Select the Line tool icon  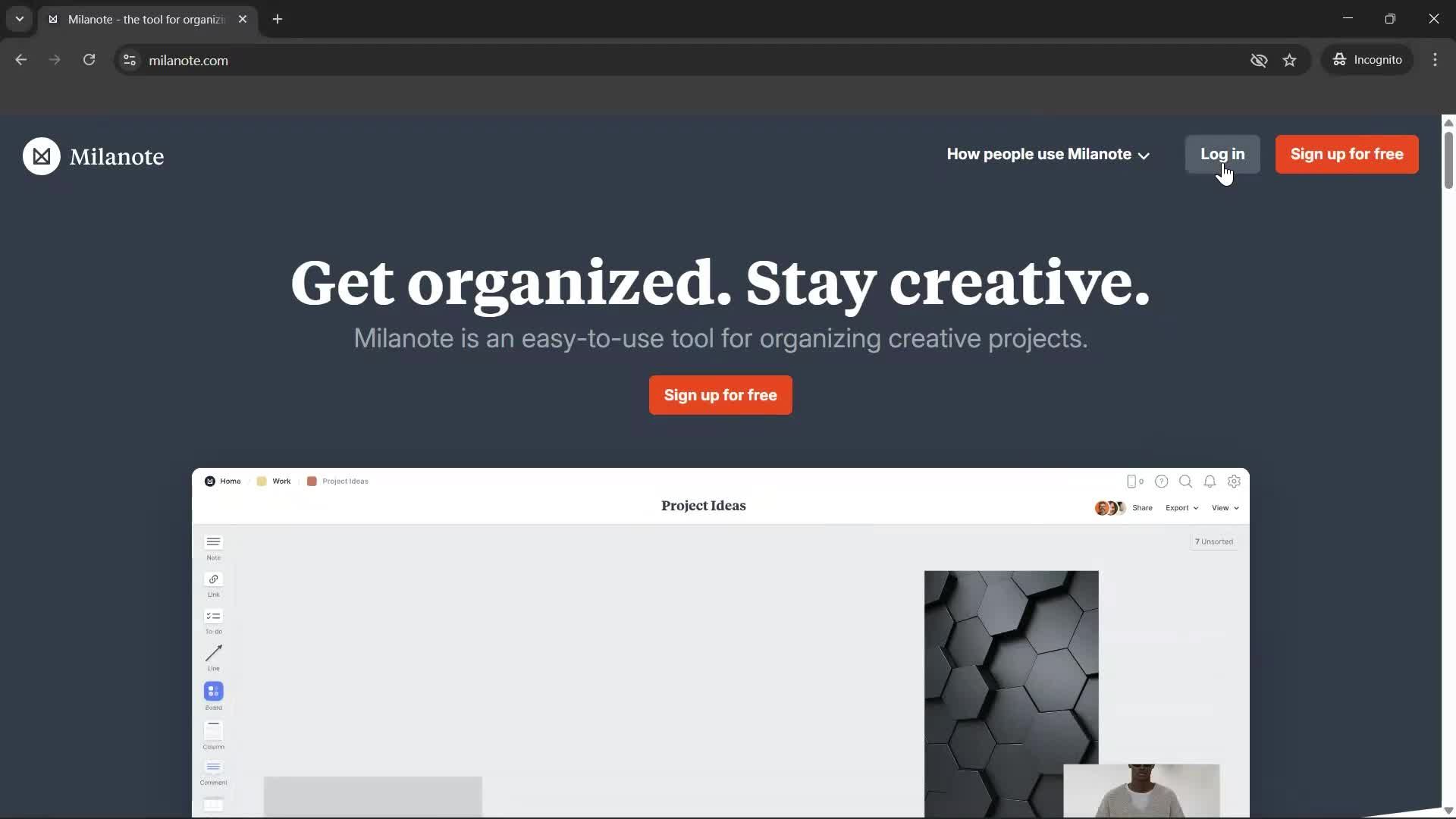point(213,653)
